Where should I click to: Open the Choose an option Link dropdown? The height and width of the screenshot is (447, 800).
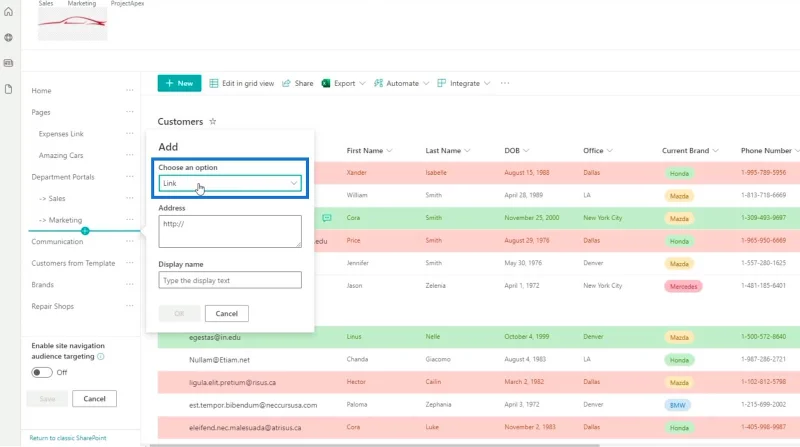pyautogui.click(x=230, y=183)
